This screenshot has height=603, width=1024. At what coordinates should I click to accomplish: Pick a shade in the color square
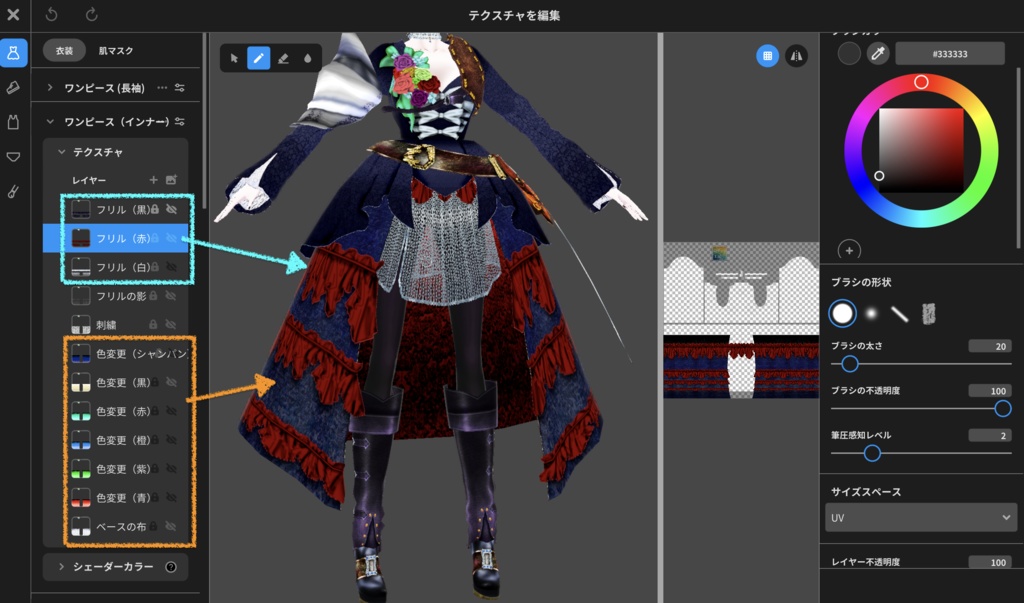[x=921, y=150]
